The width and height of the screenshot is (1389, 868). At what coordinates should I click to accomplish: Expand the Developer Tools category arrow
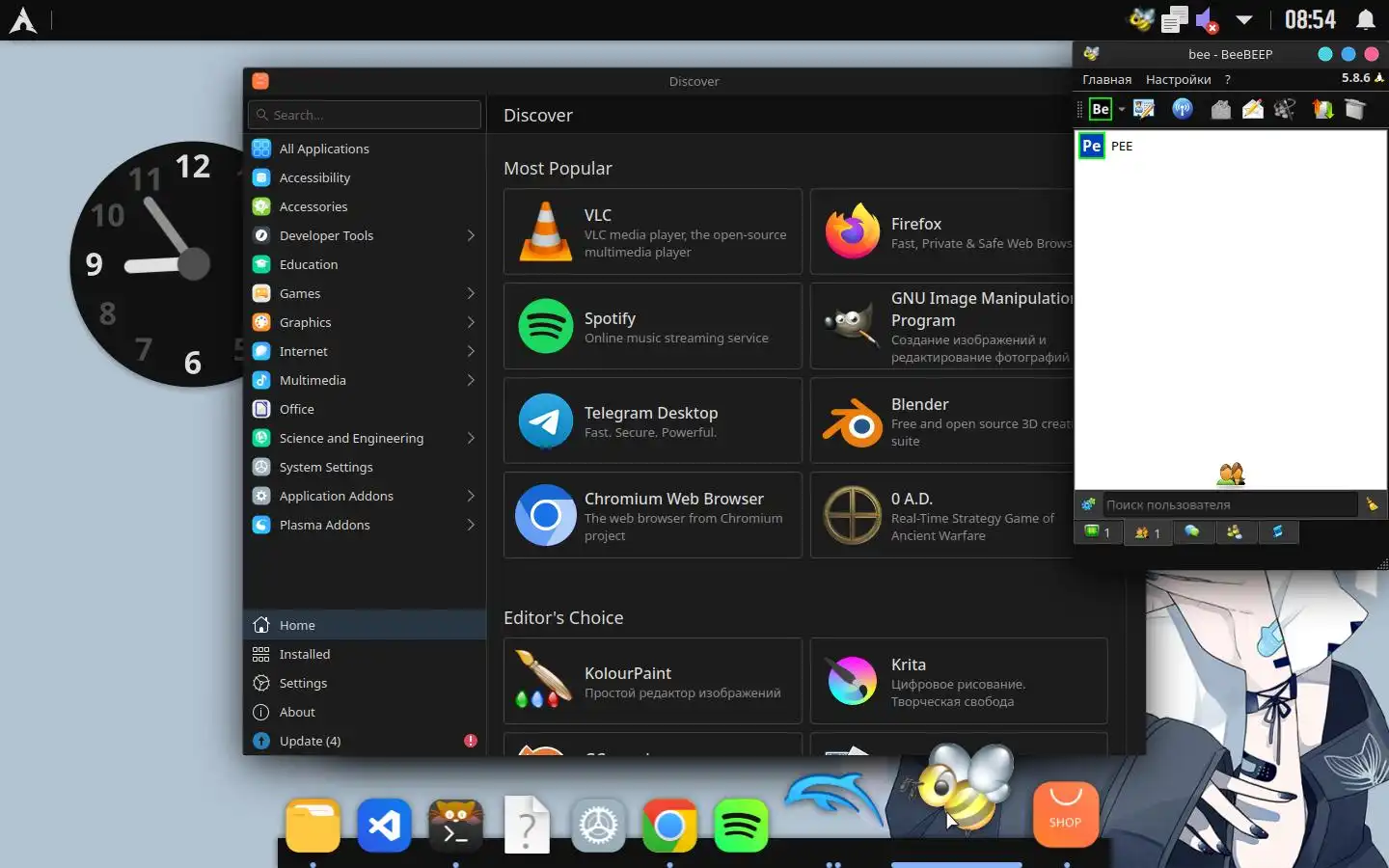click(471, 235)
